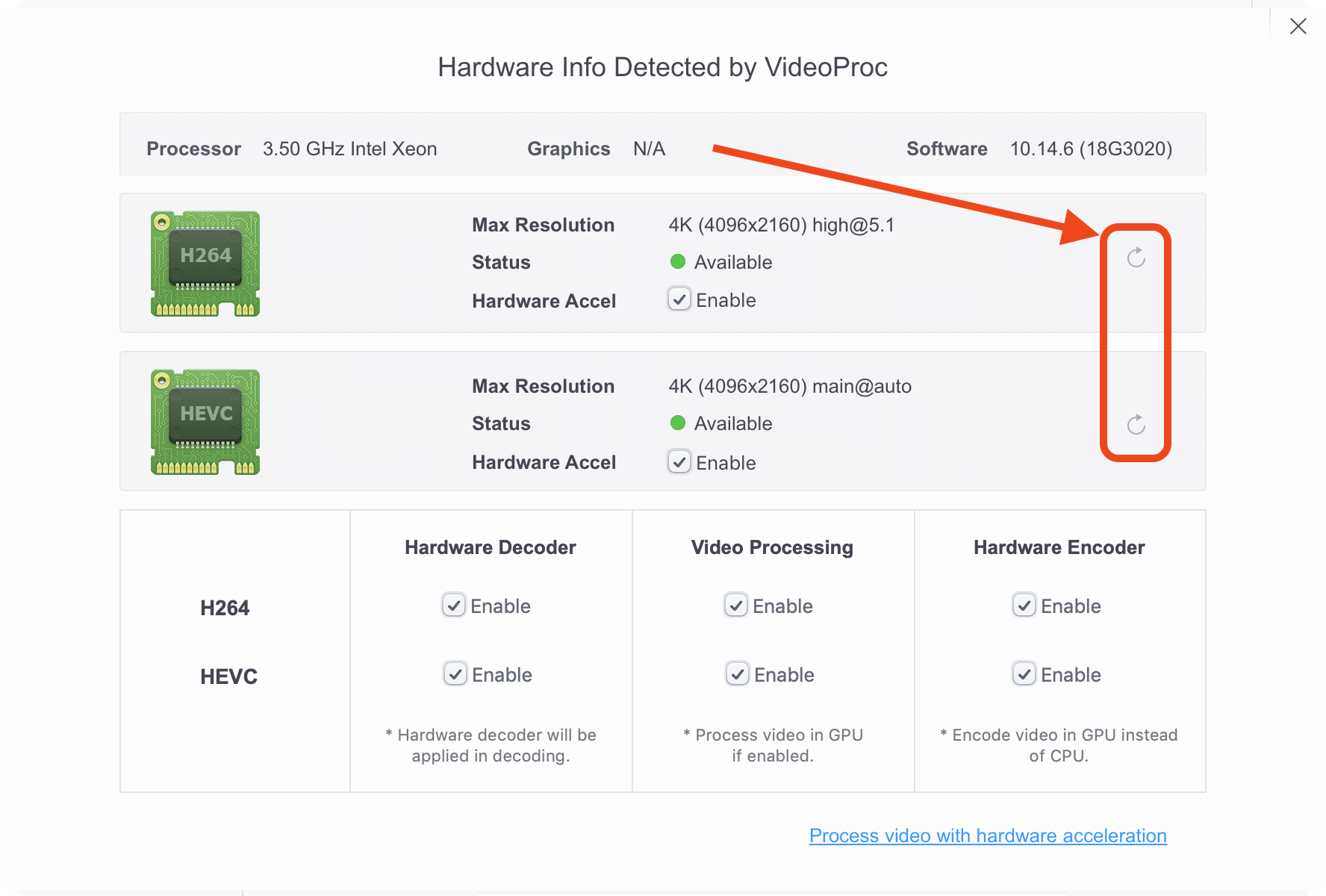Click the Hardware Decoder column header
Viewport: 1326px width, 896px height.
click(x=491, y=547)
